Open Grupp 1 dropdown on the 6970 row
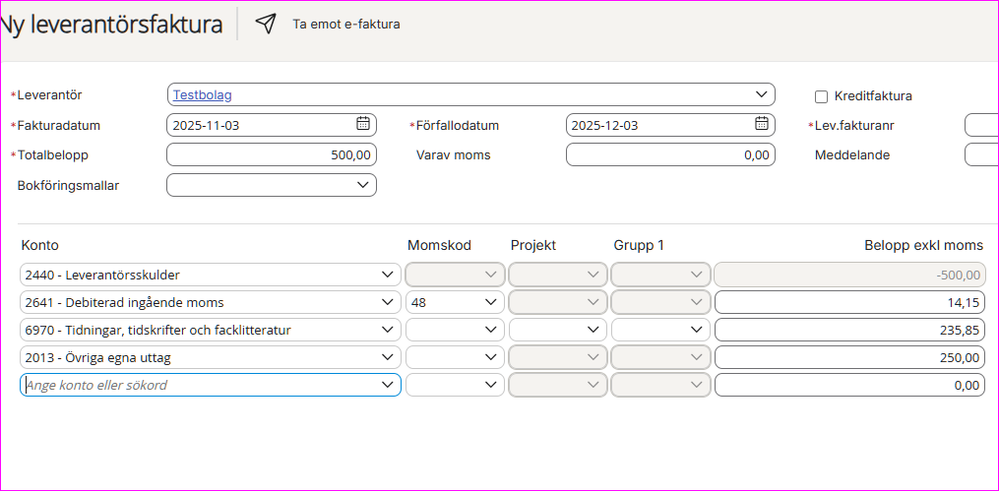Image resolution: width=999 pixels, height=491 pixels. point(661,329)
